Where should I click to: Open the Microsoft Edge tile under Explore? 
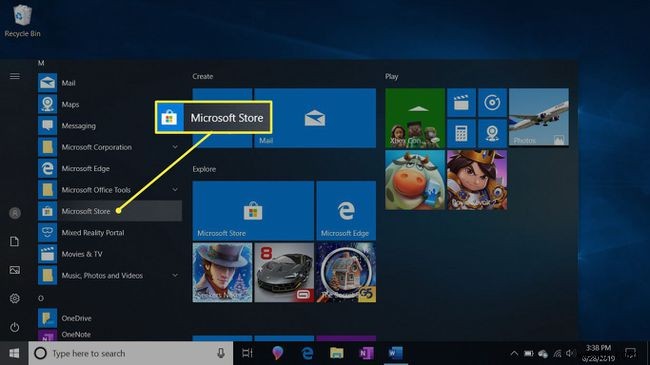[346, 211]
